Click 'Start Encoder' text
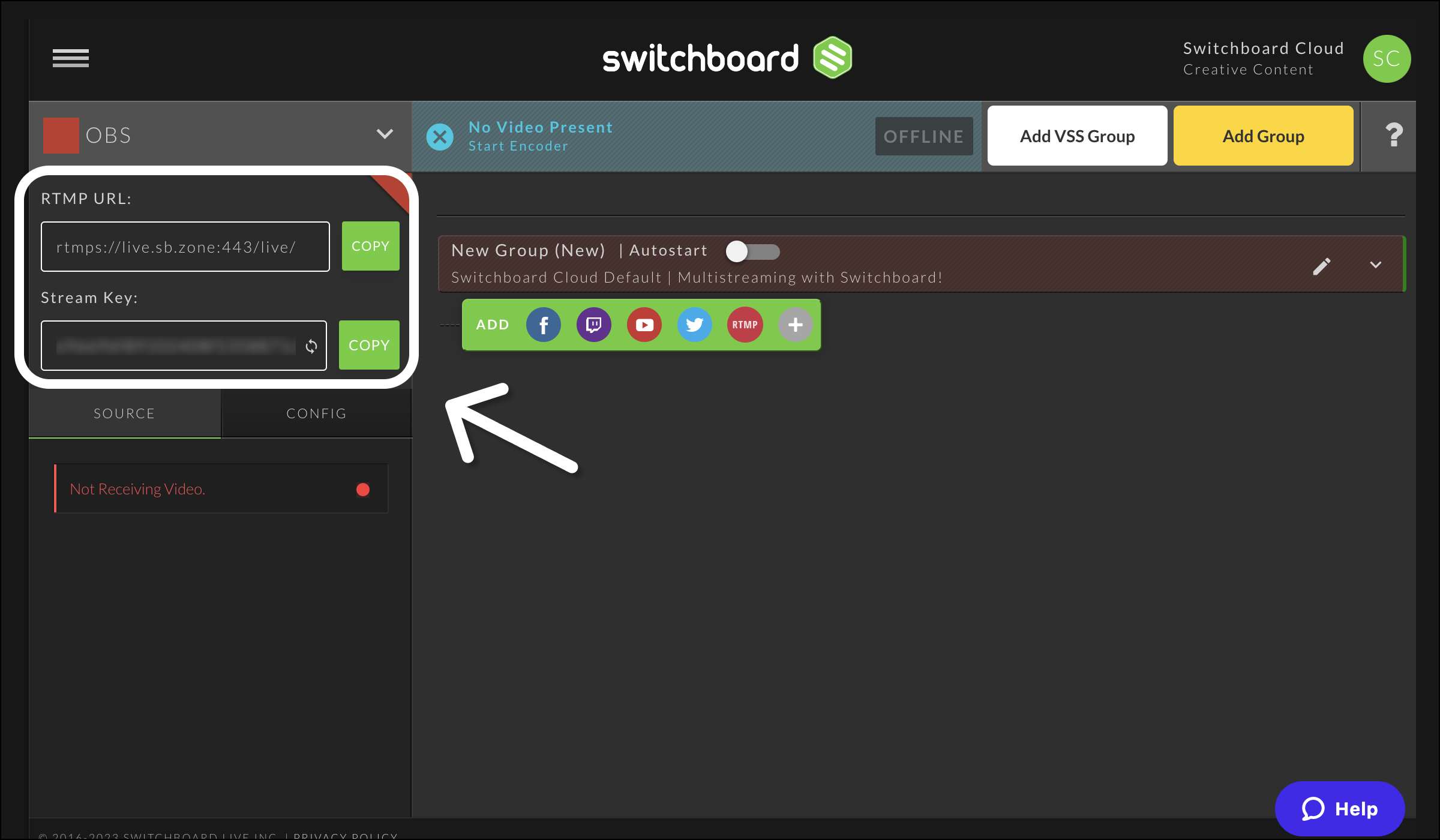The height and width of the screenshot is (840, 1440). point(518,146)
